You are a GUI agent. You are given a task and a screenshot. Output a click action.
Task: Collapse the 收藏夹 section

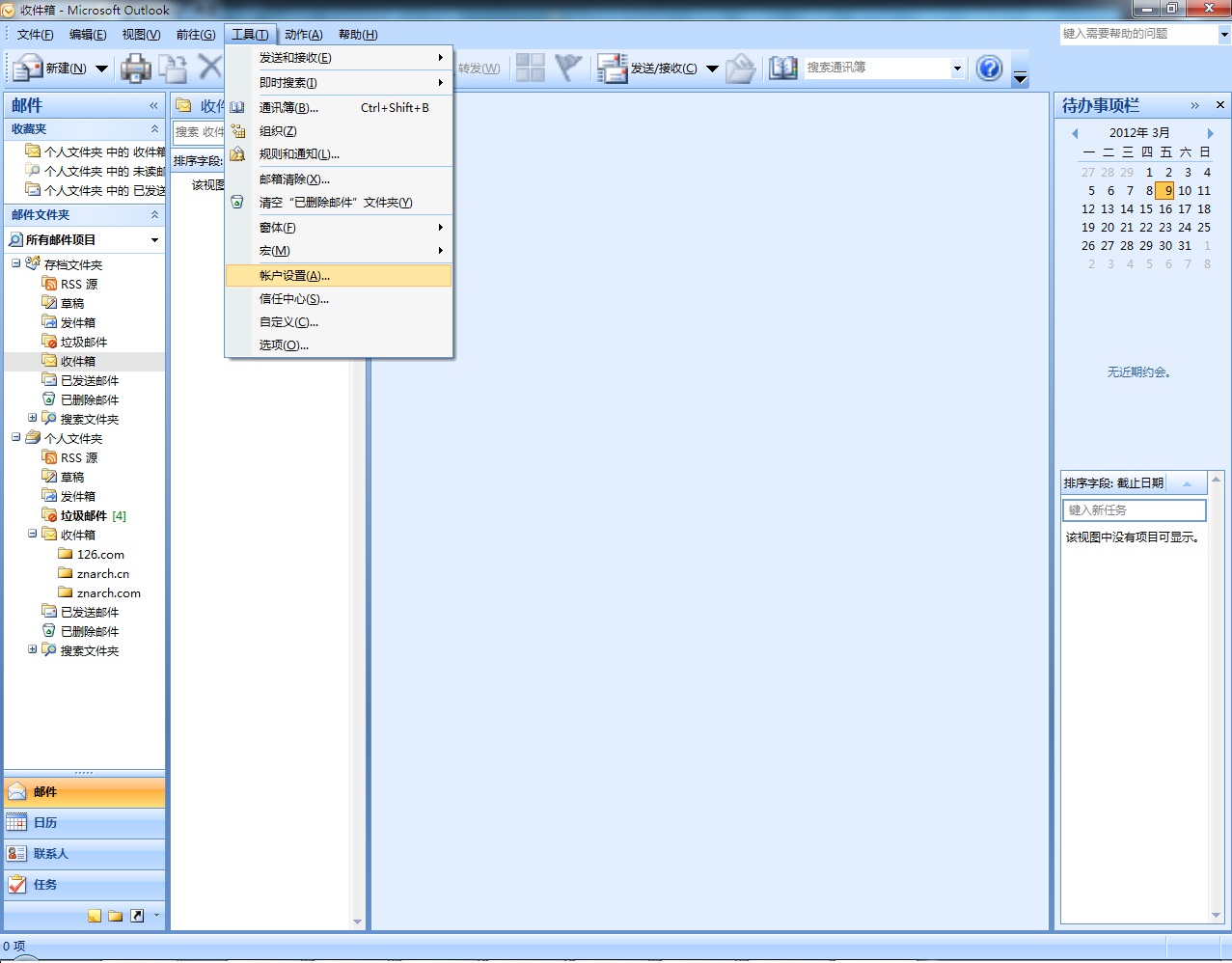pos(154,128)
